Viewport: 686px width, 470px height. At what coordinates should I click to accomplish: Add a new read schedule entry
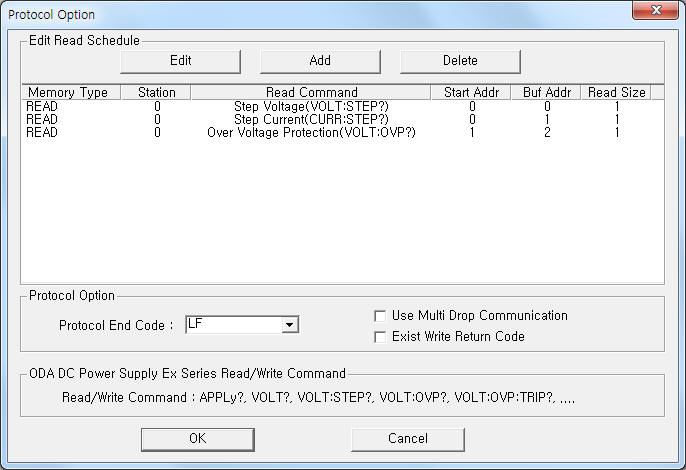click(x=320, y=61)
